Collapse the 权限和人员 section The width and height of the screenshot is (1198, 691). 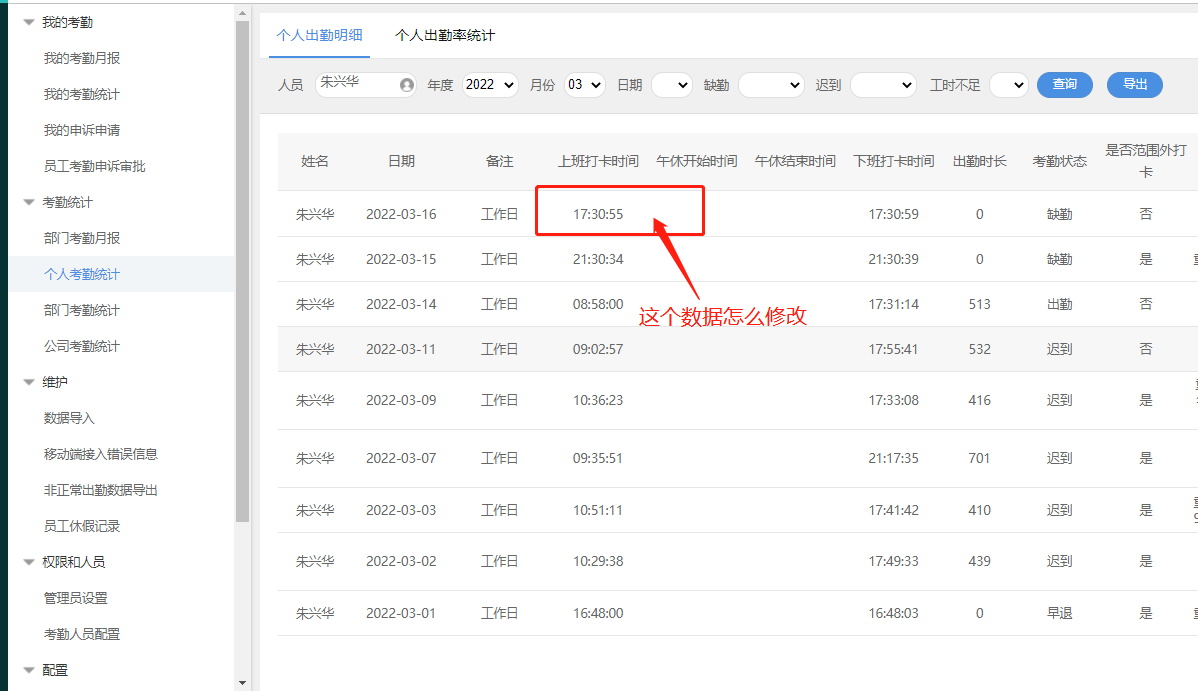(29, 562)
